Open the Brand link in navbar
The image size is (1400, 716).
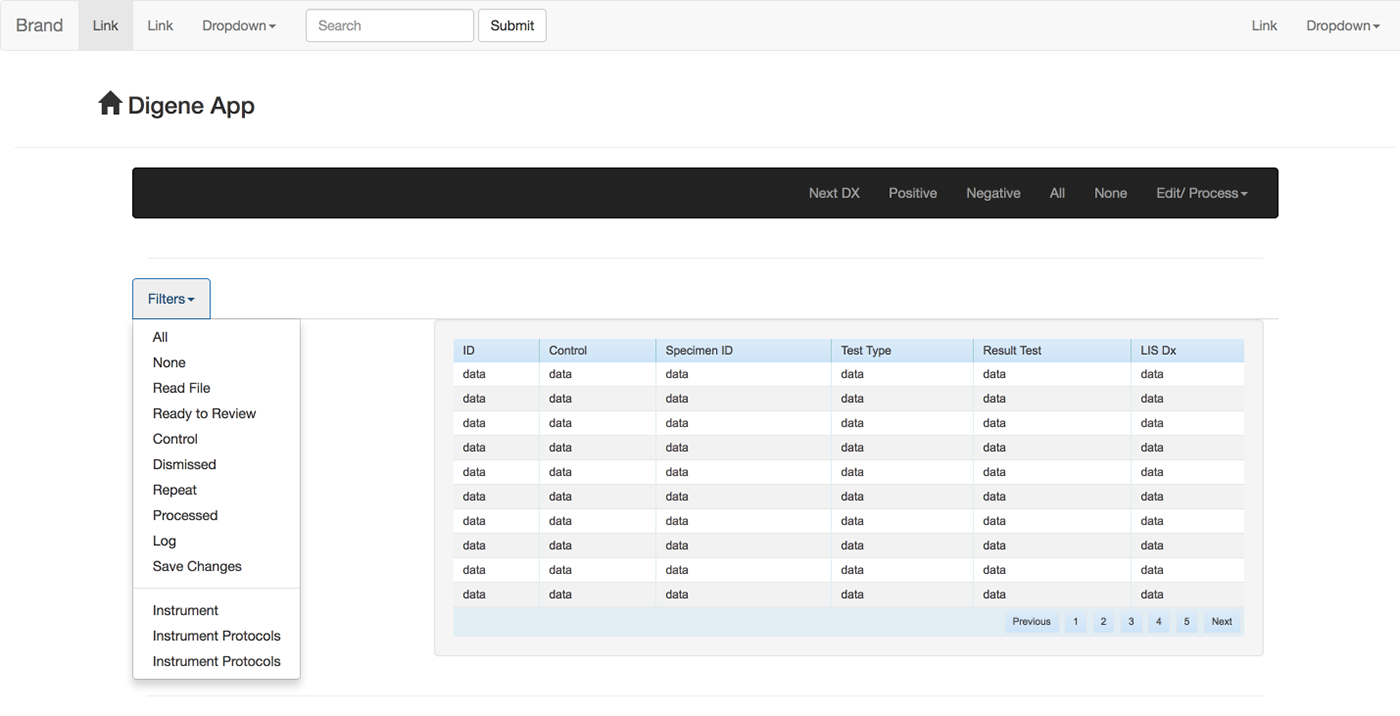coord(40,25)
